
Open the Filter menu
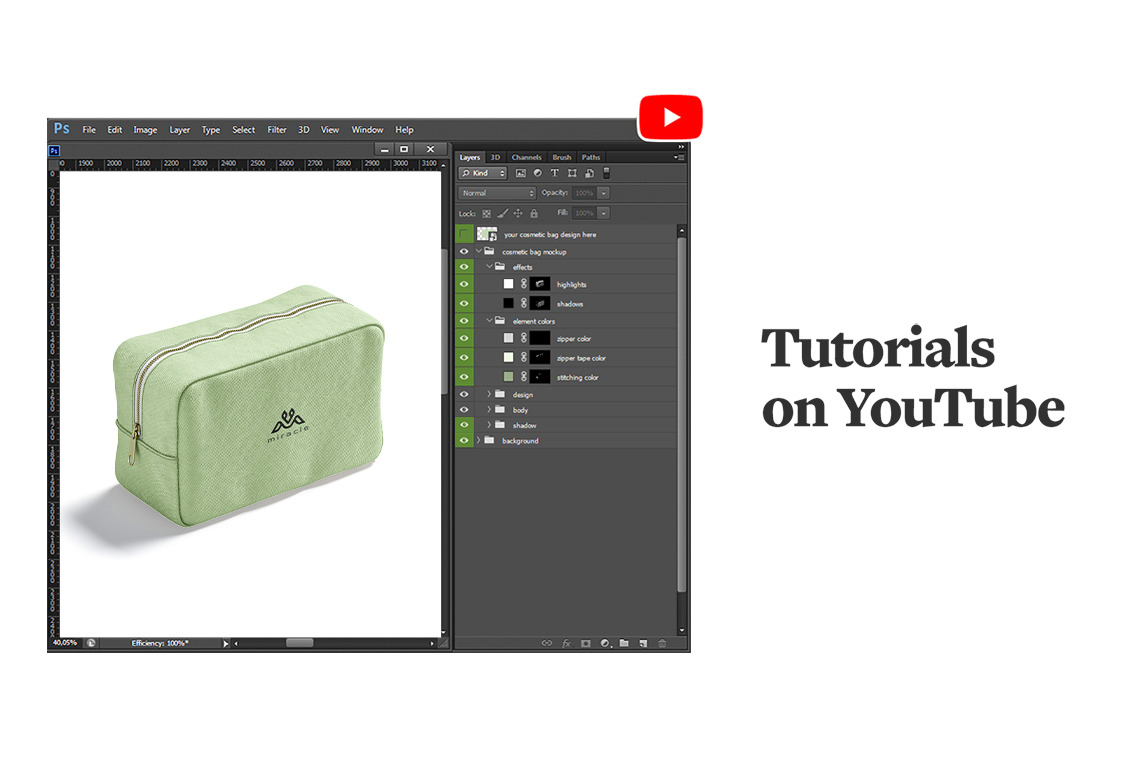(277, 130)
